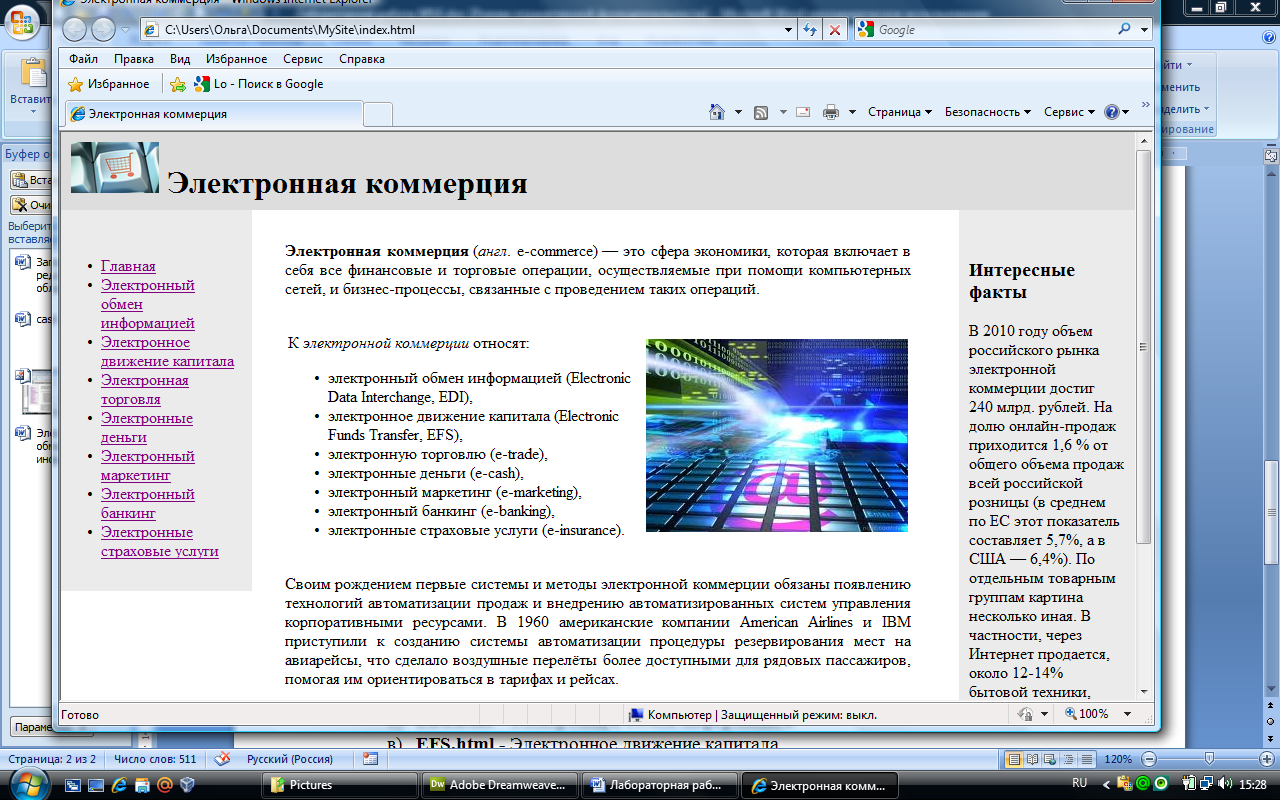This screenshot has width=1280, height=800.
Task: Expand the address bar history dropdown
Action: [786, 30]
